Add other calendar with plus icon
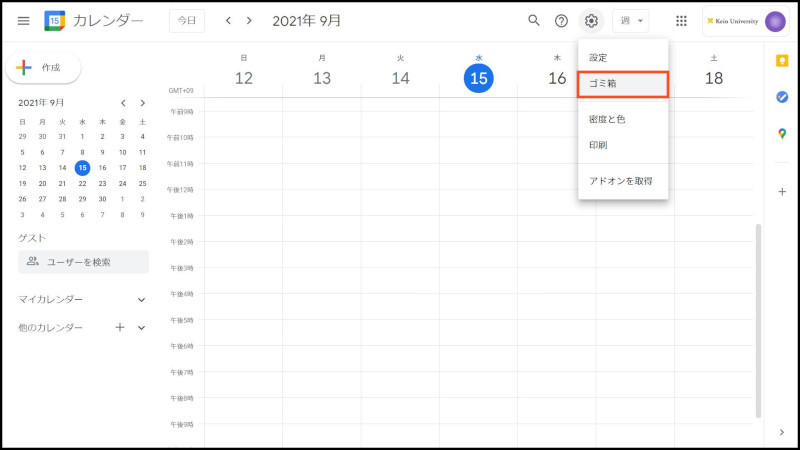The image size is (800, 450). pos(120,327)
